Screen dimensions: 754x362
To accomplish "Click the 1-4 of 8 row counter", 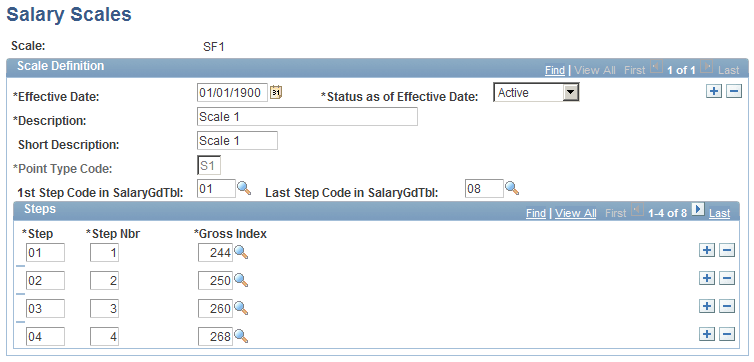I will pyautogui.click(x=667, y=213).
